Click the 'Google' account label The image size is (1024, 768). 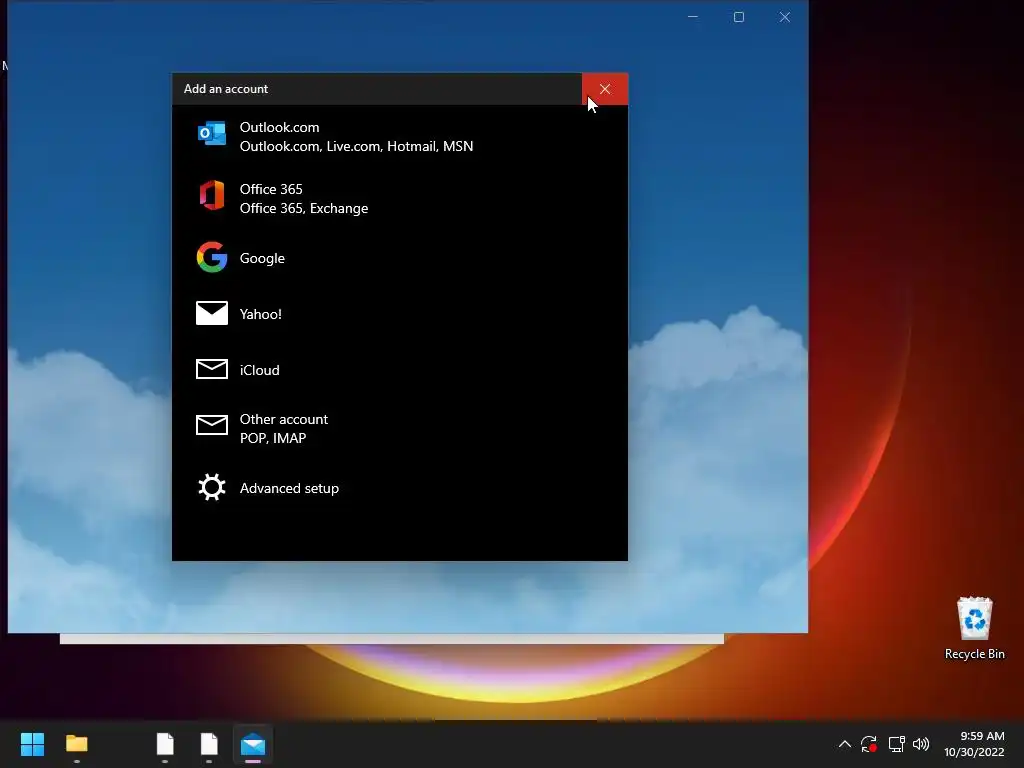pos(262,258)
